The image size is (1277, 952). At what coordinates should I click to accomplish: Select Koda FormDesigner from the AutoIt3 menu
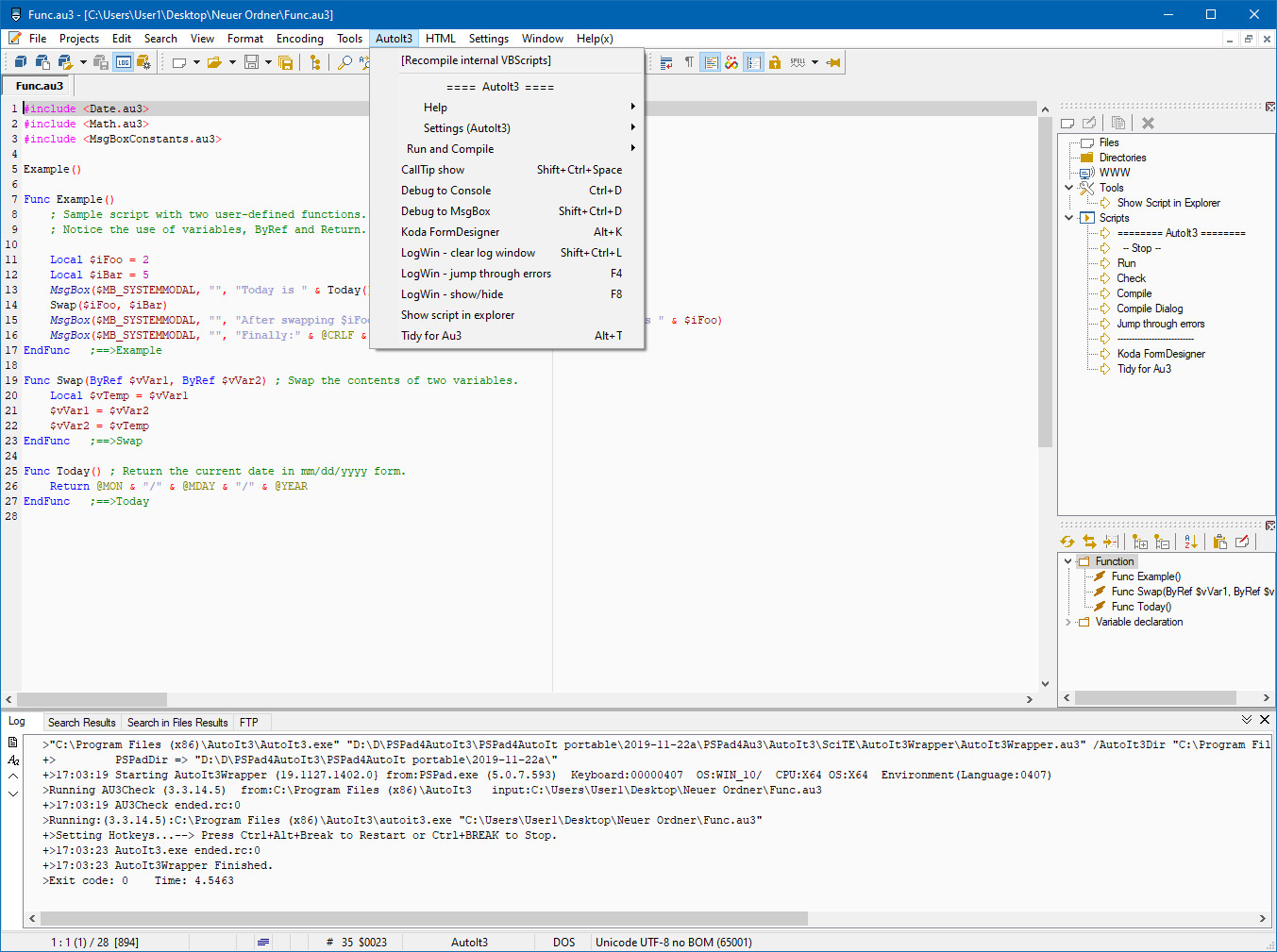tap(450, 232)
